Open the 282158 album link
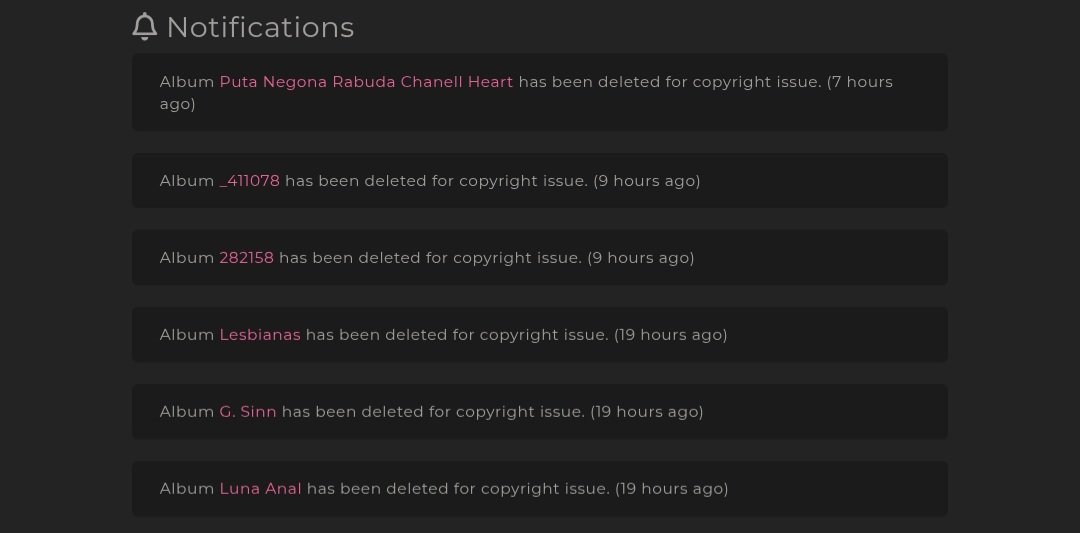This screenshot has width=1080, height=533. [x=246, y=258]
